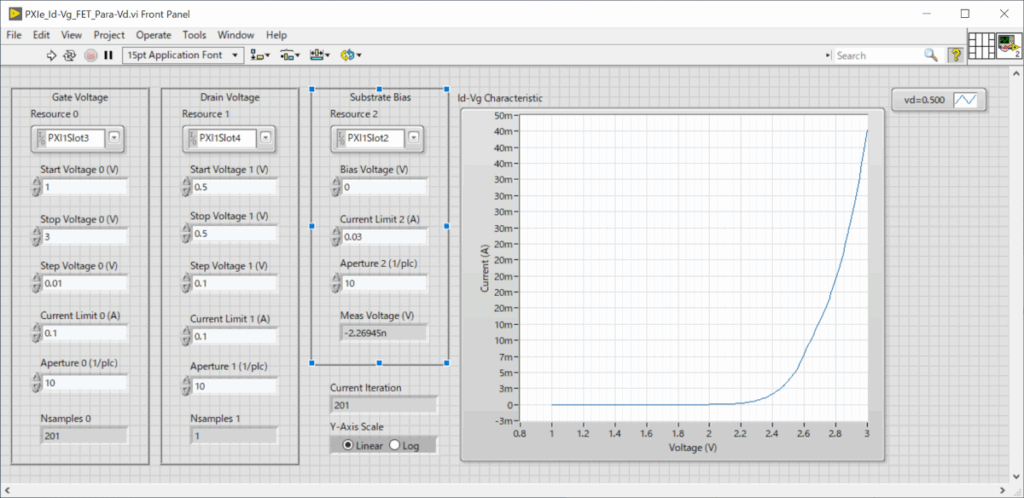
Task: Select the Log Y-axis scale option
Action: click(394, 445)
